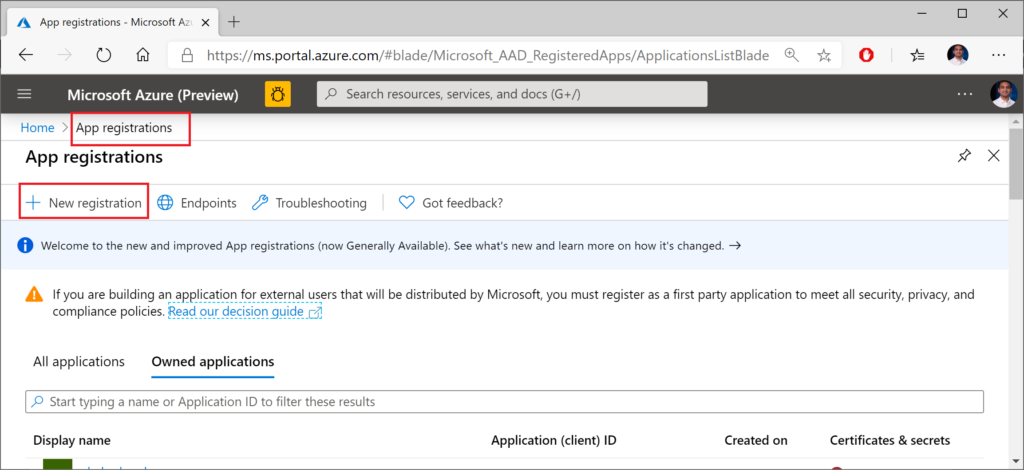The image size is (1024, 470).
Task: Click App registrations in the breadcrumb
Action: coord(124,128)
